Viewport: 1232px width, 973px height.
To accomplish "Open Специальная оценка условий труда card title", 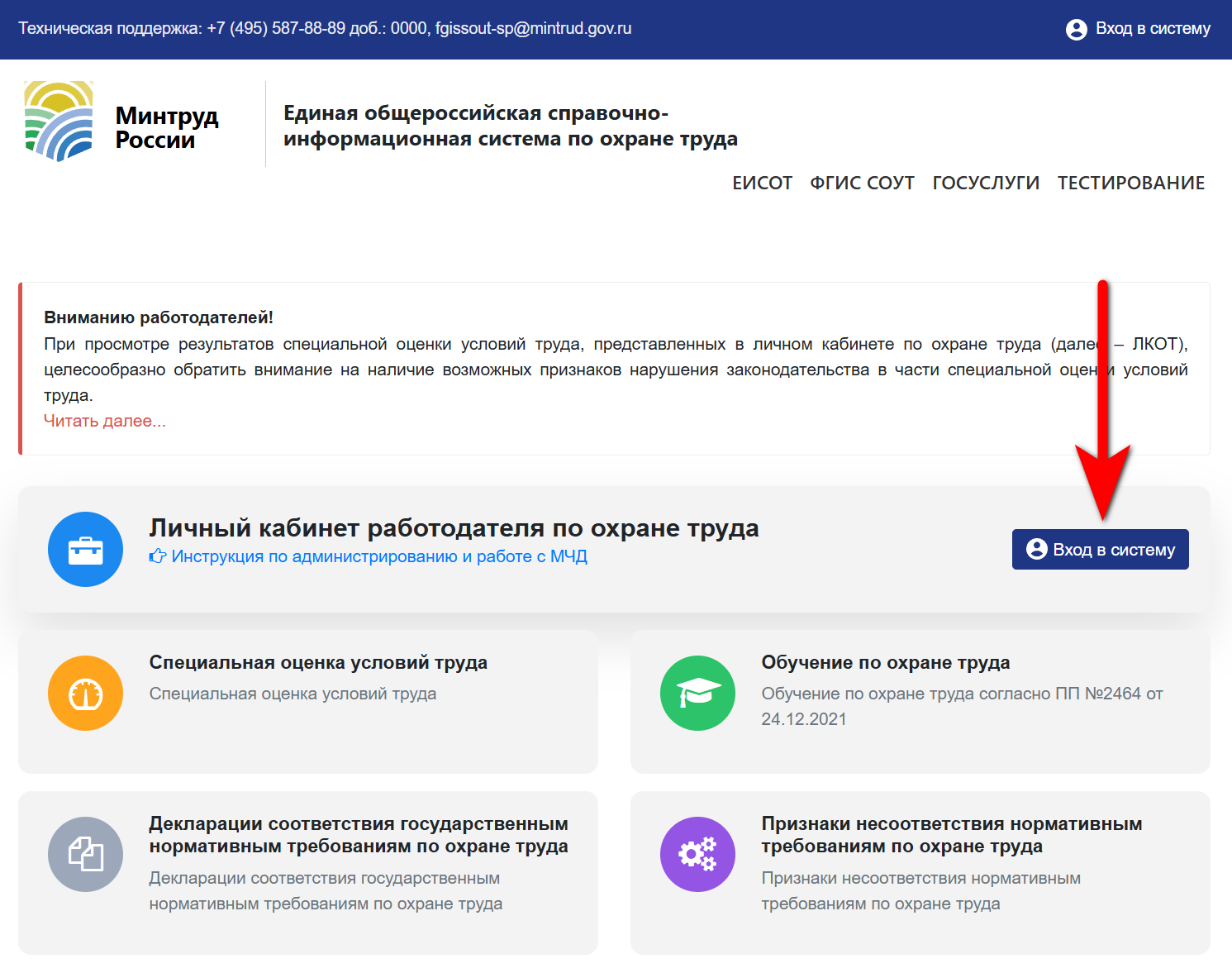I will click(318, 662).
